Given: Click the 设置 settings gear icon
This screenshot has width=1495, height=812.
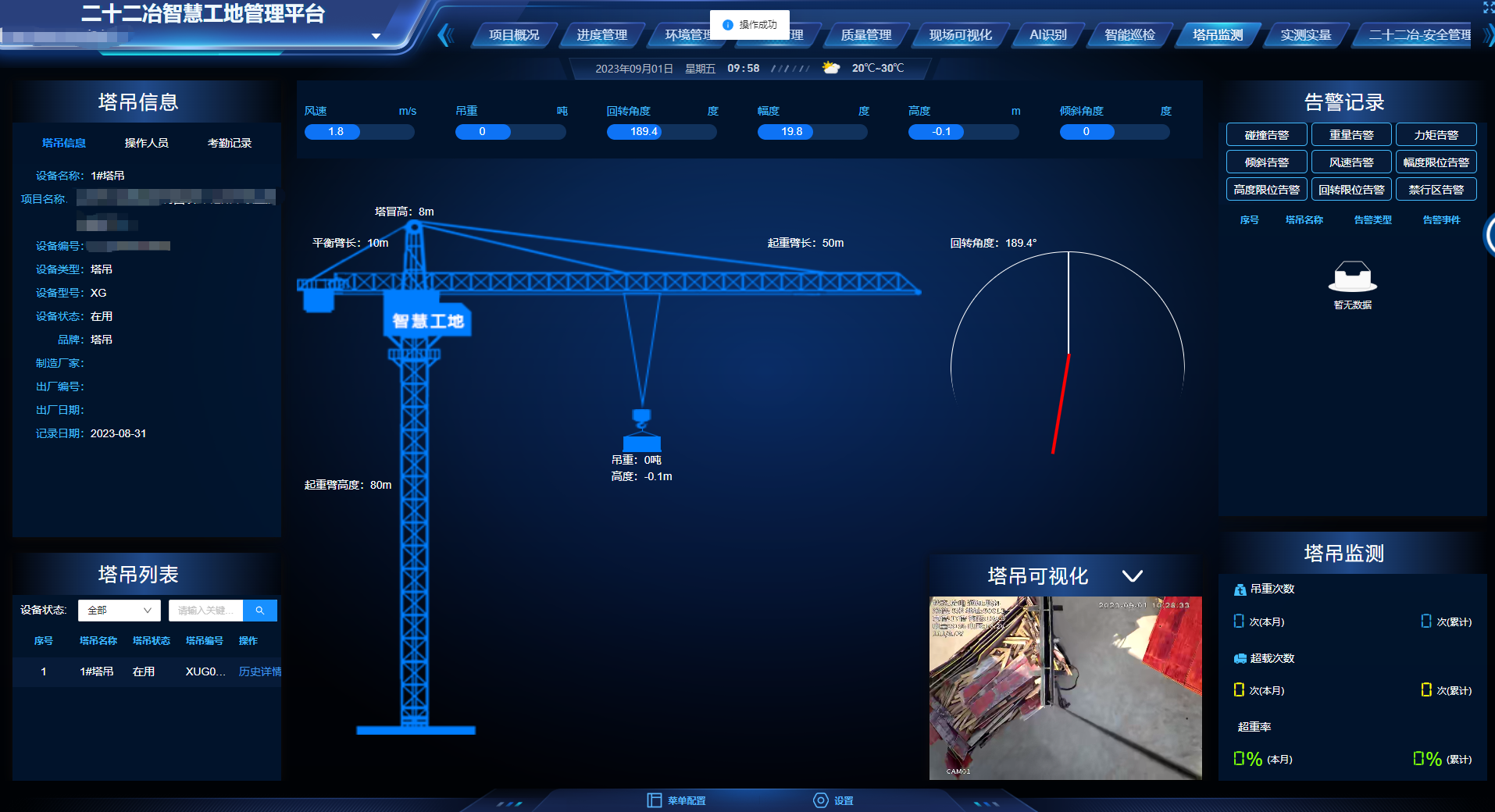Looking at the screenshot, I should click(x=820, y=800).
